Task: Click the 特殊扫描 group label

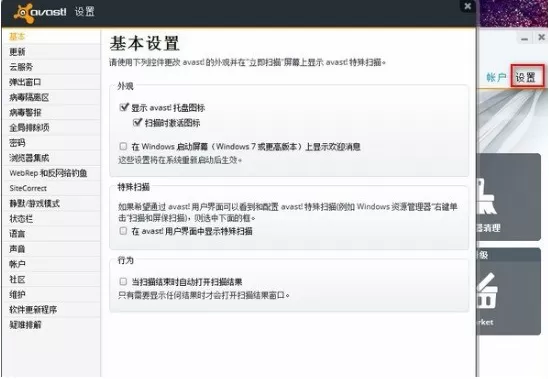Action: pos(133,187)
